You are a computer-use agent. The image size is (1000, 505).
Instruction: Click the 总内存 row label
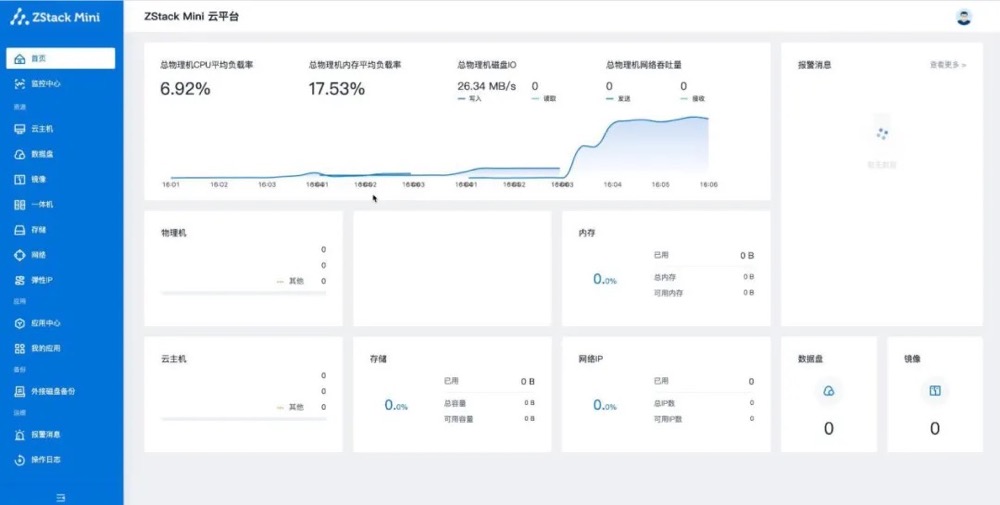coord(665,277)
